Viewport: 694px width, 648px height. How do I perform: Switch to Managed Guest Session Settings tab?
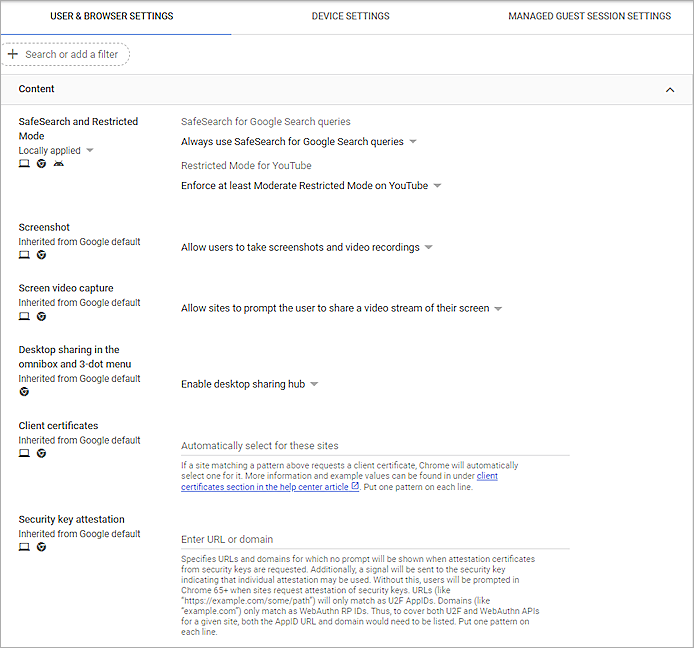click(x=589, y=16)
